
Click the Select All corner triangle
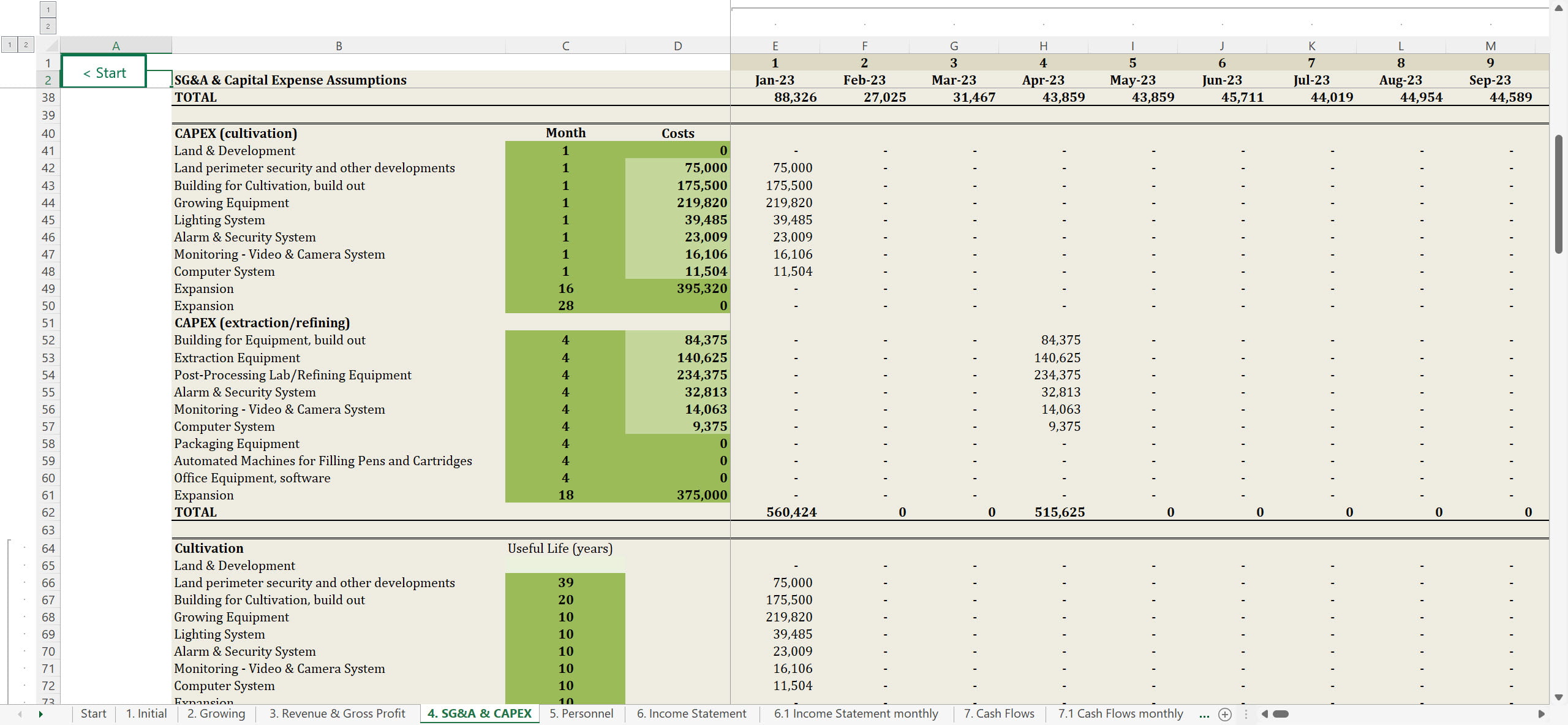pos(51,45)
